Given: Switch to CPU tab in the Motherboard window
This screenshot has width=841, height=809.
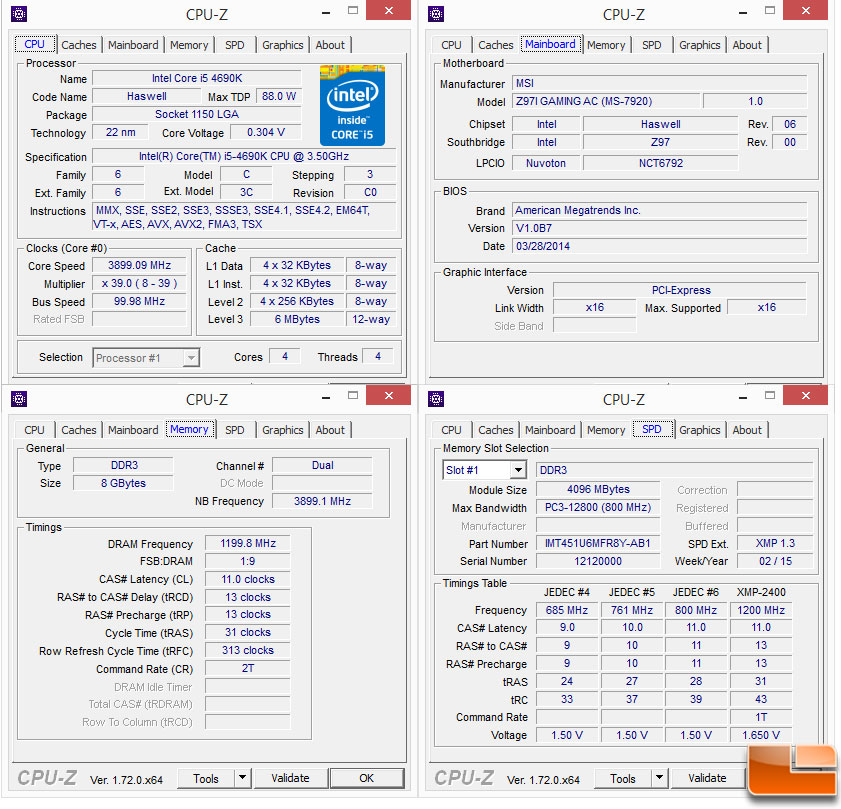Looking at the screenshot, I should point(451,45).
